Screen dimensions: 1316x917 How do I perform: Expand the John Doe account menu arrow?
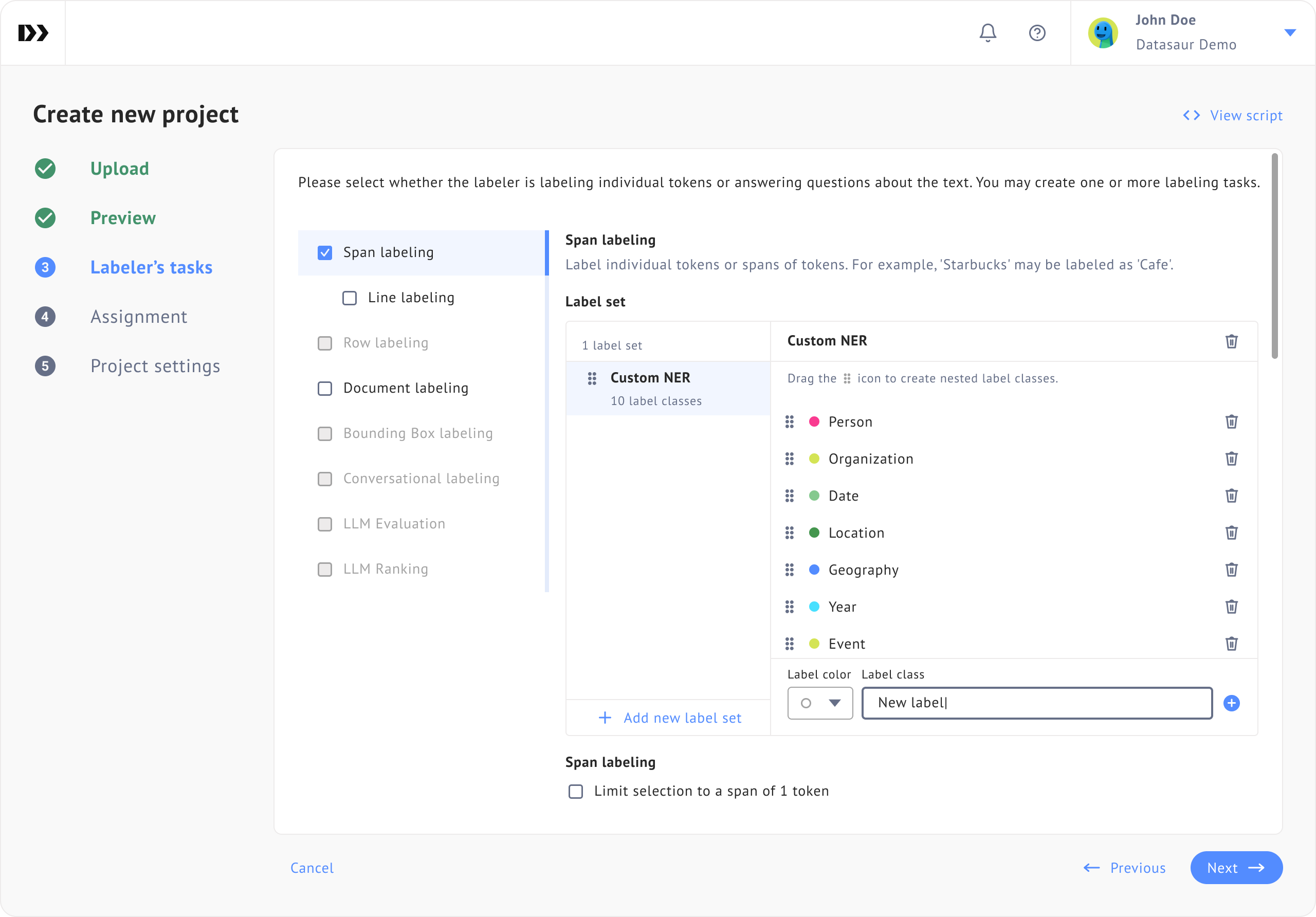pyautogui.click(x=1290, y=33)
